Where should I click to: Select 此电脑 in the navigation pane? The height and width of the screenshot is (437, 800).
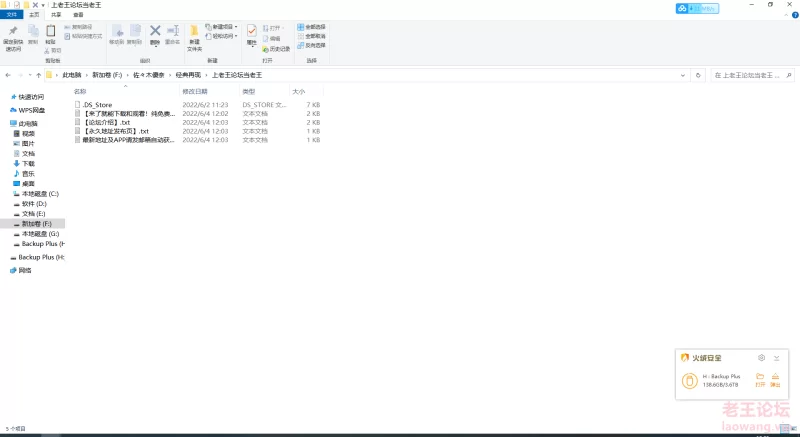coord(28,123)
